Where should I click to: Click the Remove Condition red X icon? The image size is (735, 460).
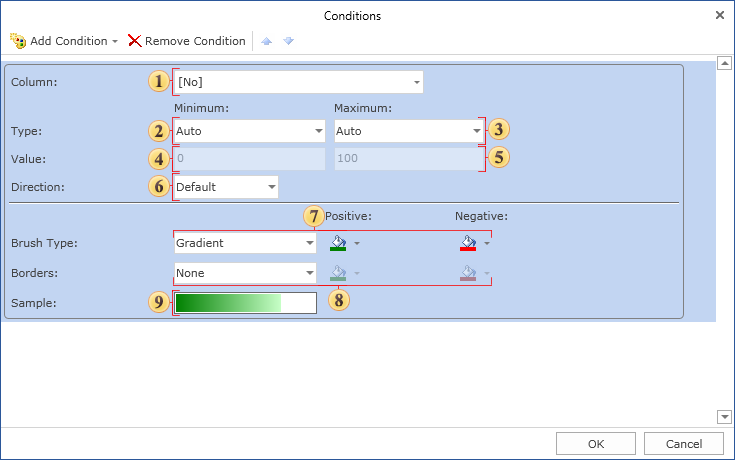pos(134,41)
